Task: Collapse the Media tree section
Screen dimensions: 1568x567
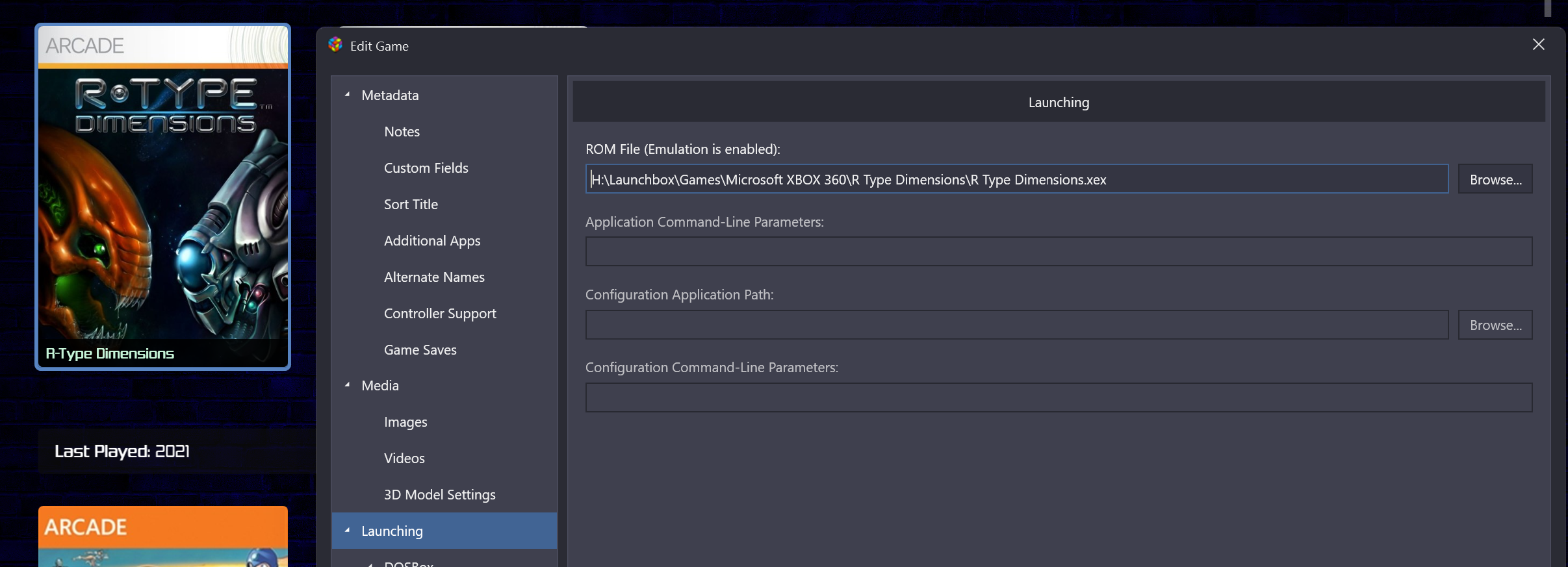Action: click(348, 385)
